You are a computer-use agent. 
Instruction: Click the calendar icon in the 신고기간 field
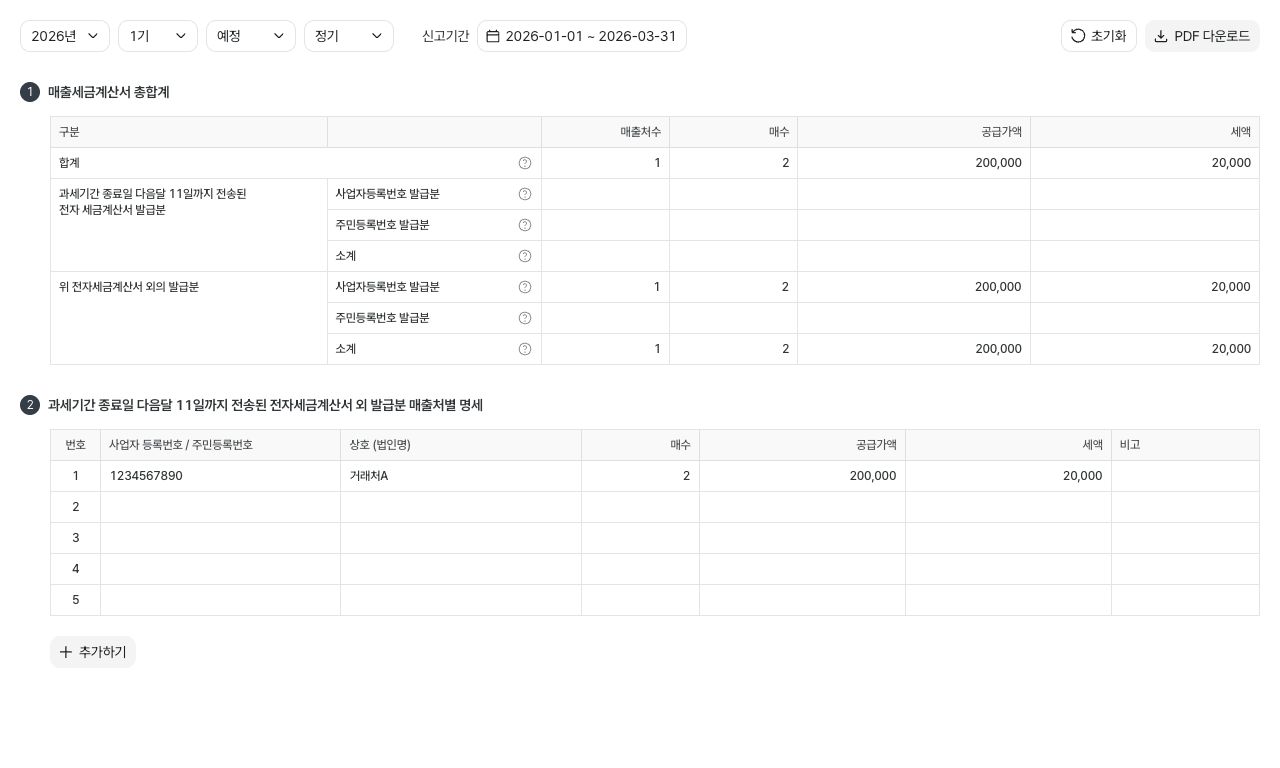click(x=493, y=36)
